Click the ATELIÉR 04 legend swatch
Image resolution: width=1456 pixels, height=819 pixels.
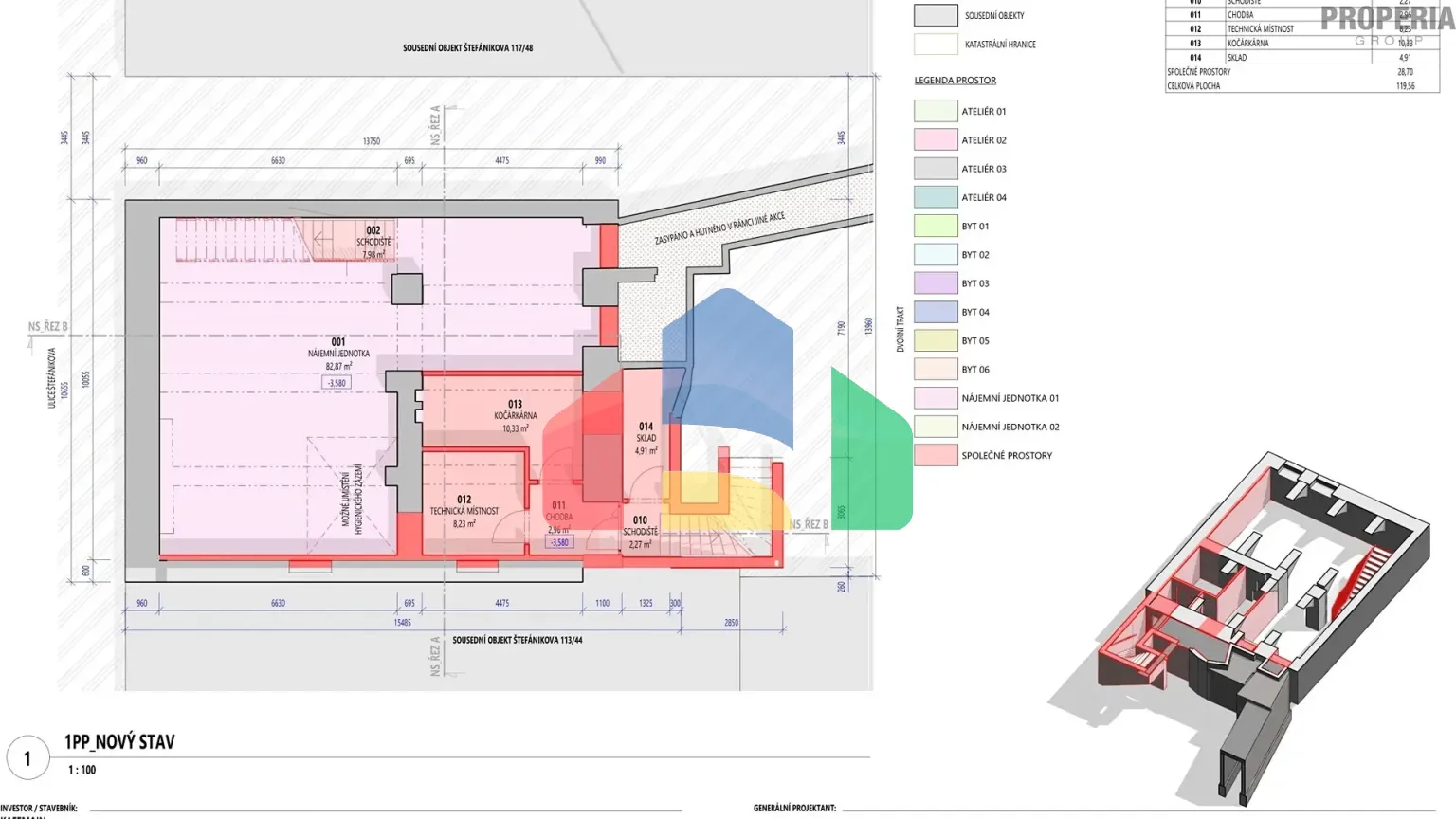(x=935, y=196)
